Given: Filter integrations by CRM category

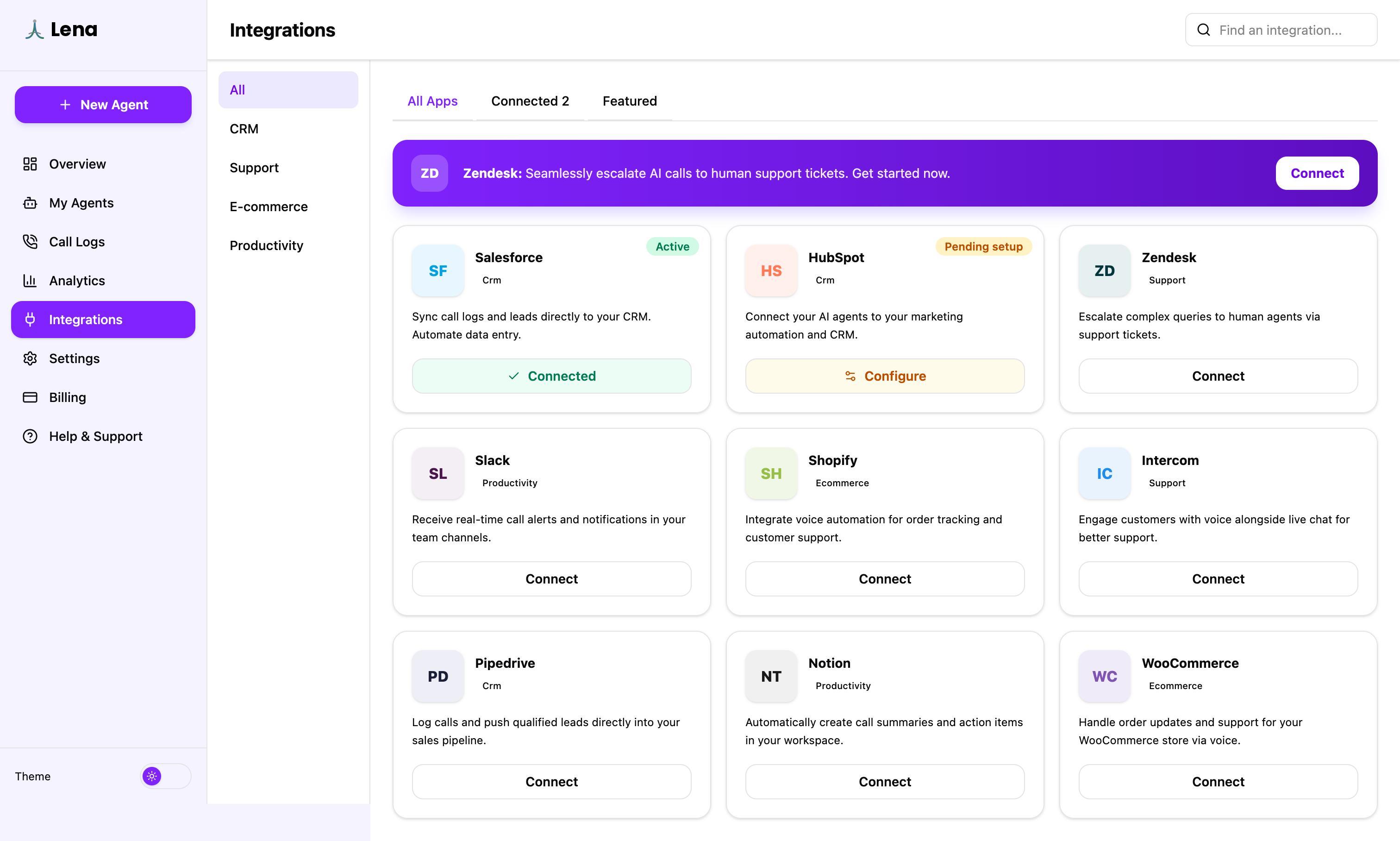Looking at the screenshot, I should [x=288, y=129].
